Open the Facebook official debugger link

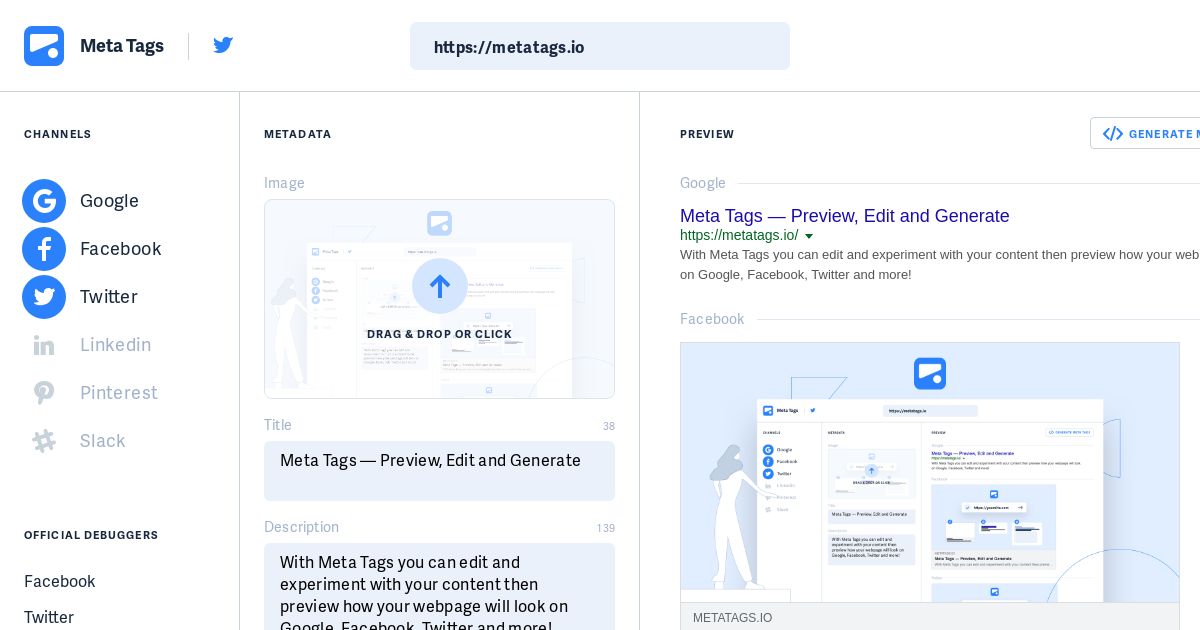pos(60,581)
